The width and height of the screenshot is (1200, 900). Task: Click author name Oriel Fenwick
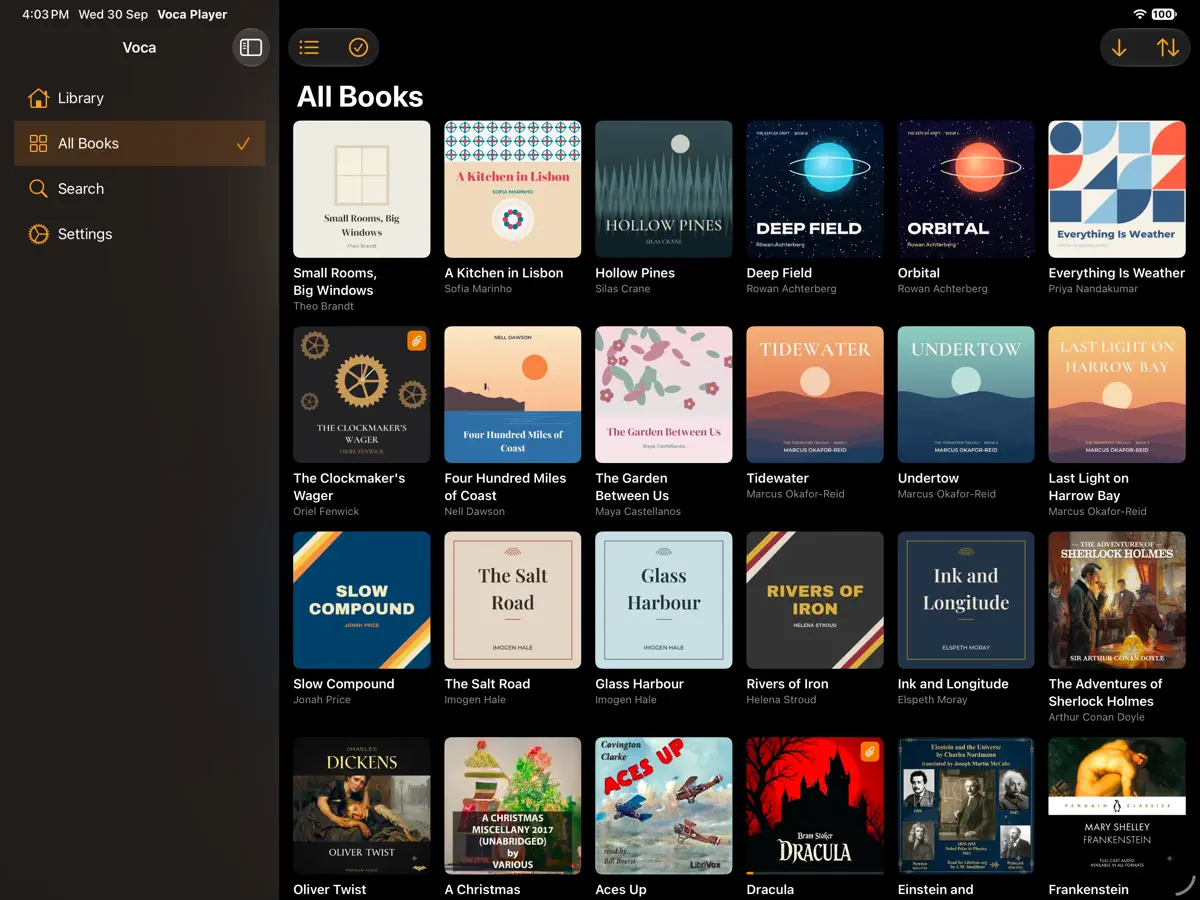(x=326, y=512)
